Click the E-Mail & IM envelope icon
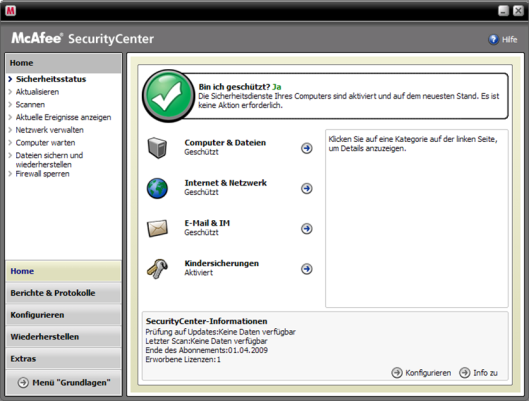Screen dimensions: 529x401 [x=157, y=228]
